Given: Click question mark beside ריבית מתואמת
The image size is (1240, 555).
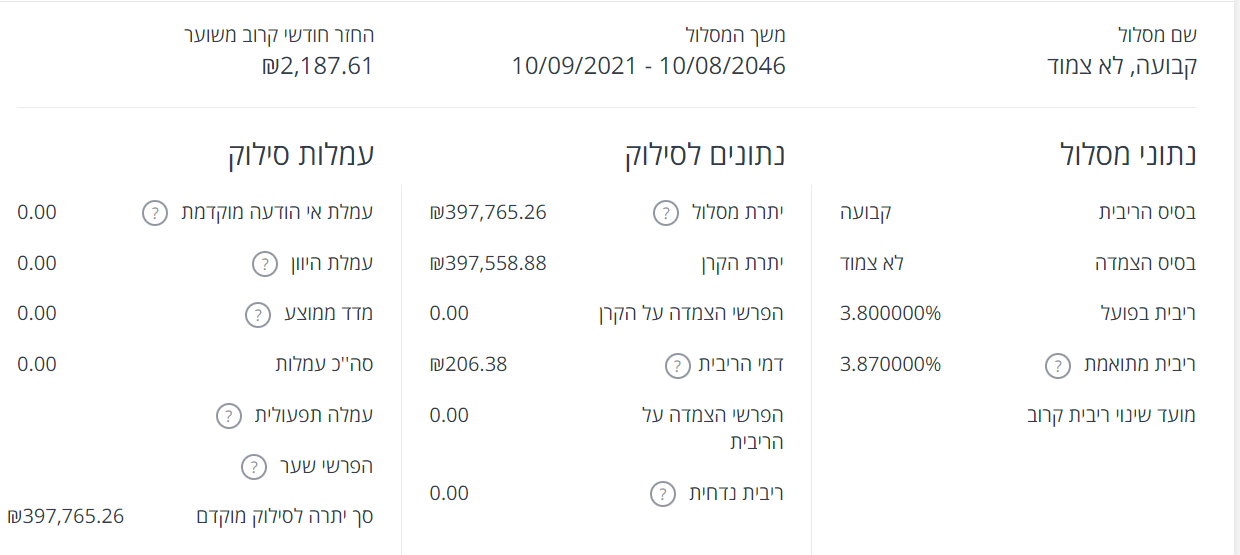Looking at the screenshot, I should [1057, 365].
